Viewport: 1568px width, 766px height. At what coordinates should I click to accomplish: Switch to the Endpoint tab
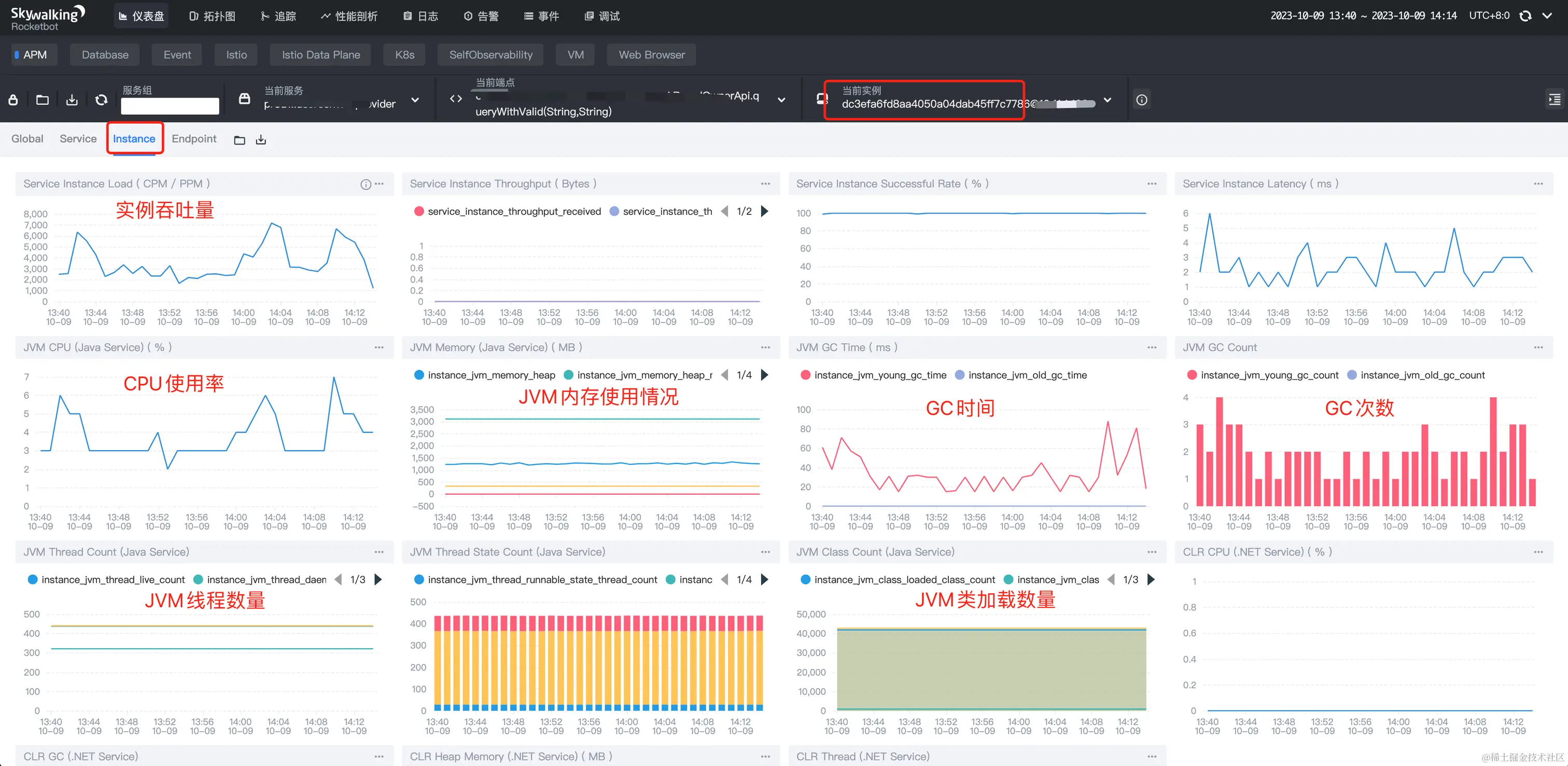point(193,139)
